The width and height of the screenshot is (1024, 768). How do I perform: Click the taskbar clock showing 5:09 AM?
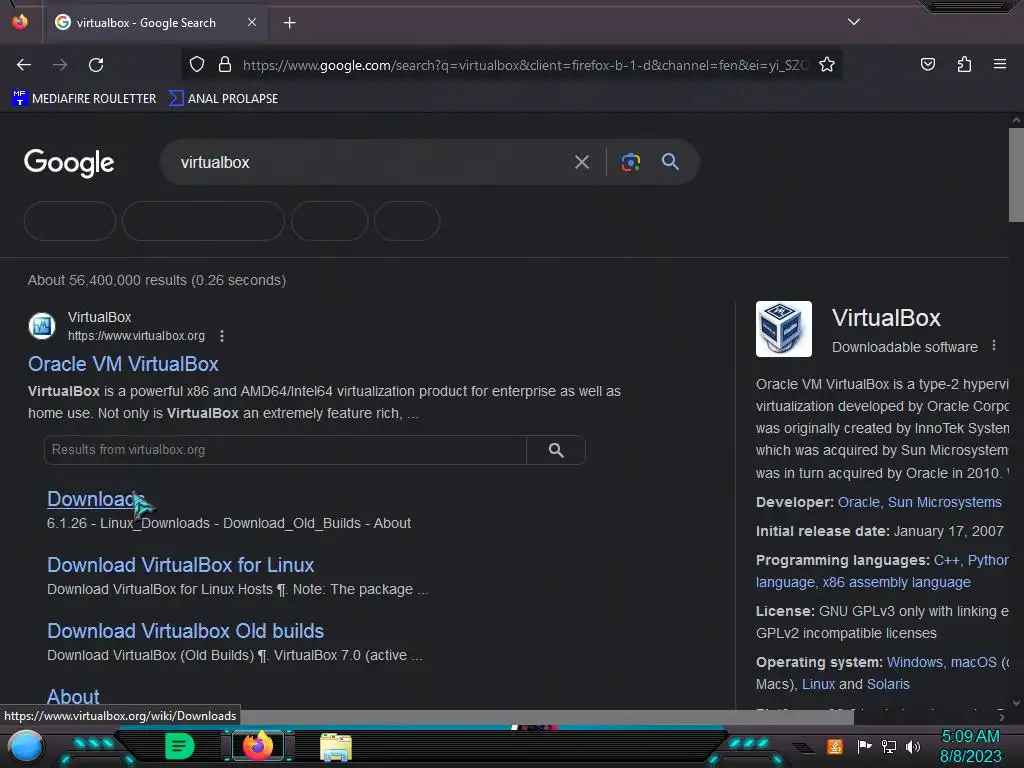coord(970,746)
